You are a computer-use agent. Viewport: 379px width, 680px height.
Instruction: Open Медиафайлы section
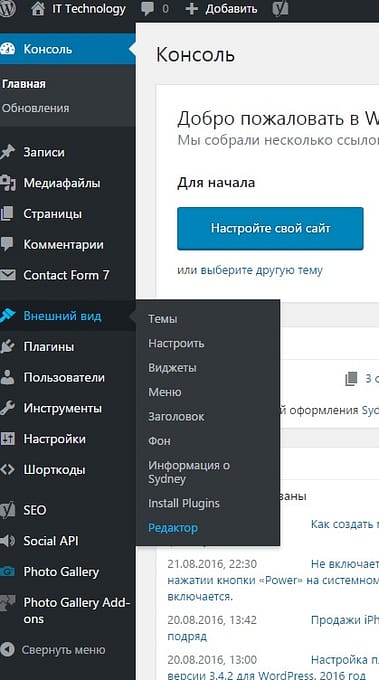[x=62, y=183]
